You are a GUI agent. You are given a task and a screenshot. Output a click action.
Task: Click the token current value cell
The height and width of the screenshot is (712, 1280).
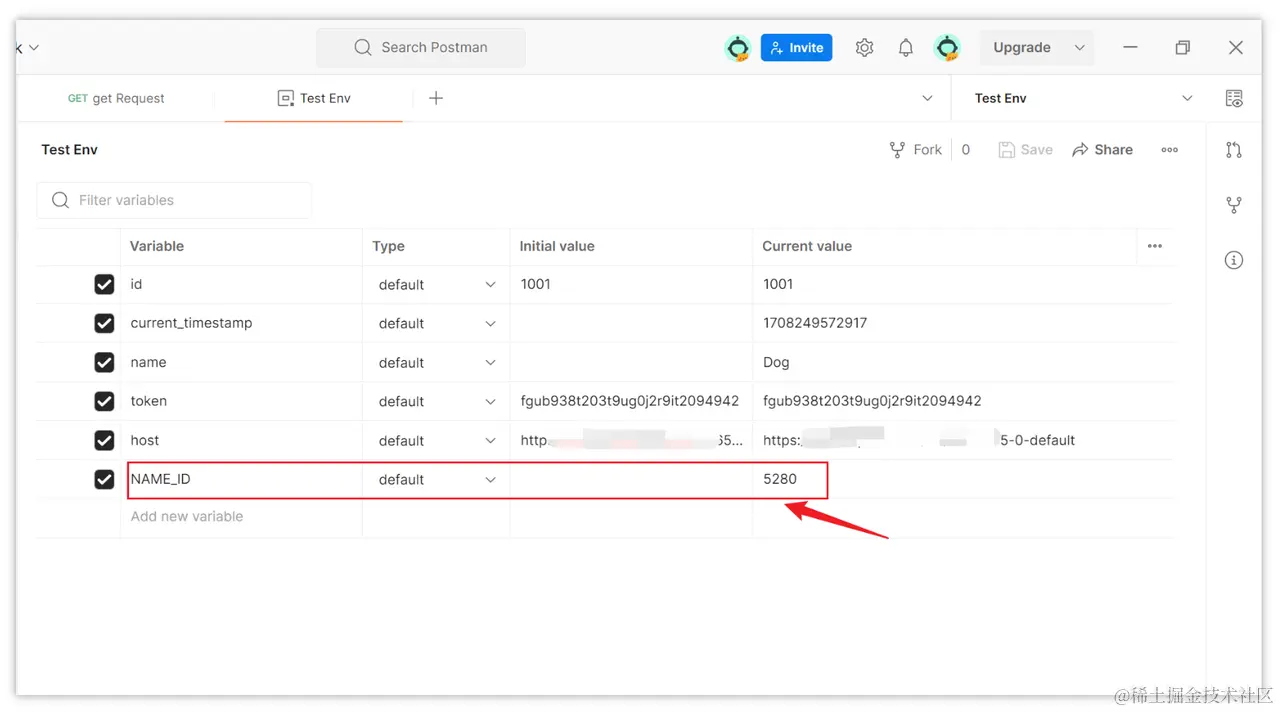pyautogui.click(x=963, y=402)
